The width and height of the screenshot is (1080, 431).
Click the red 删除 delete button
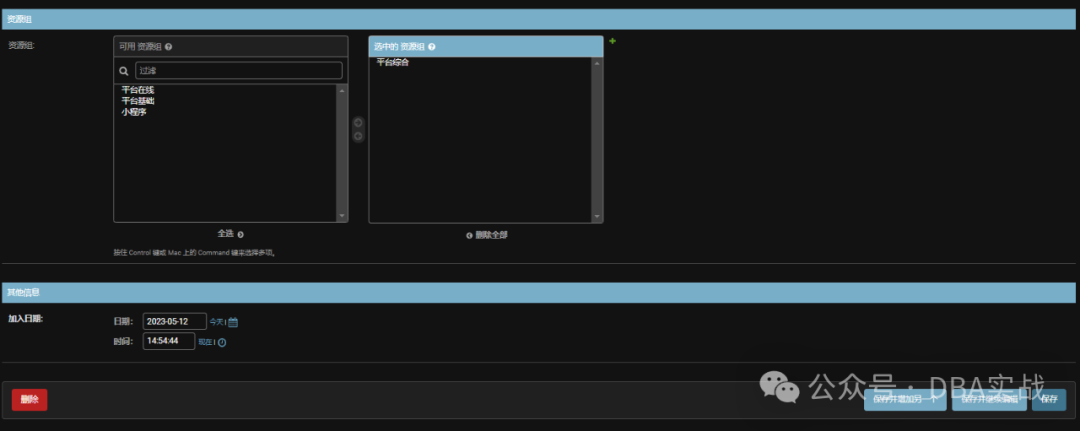pos(30,399)
